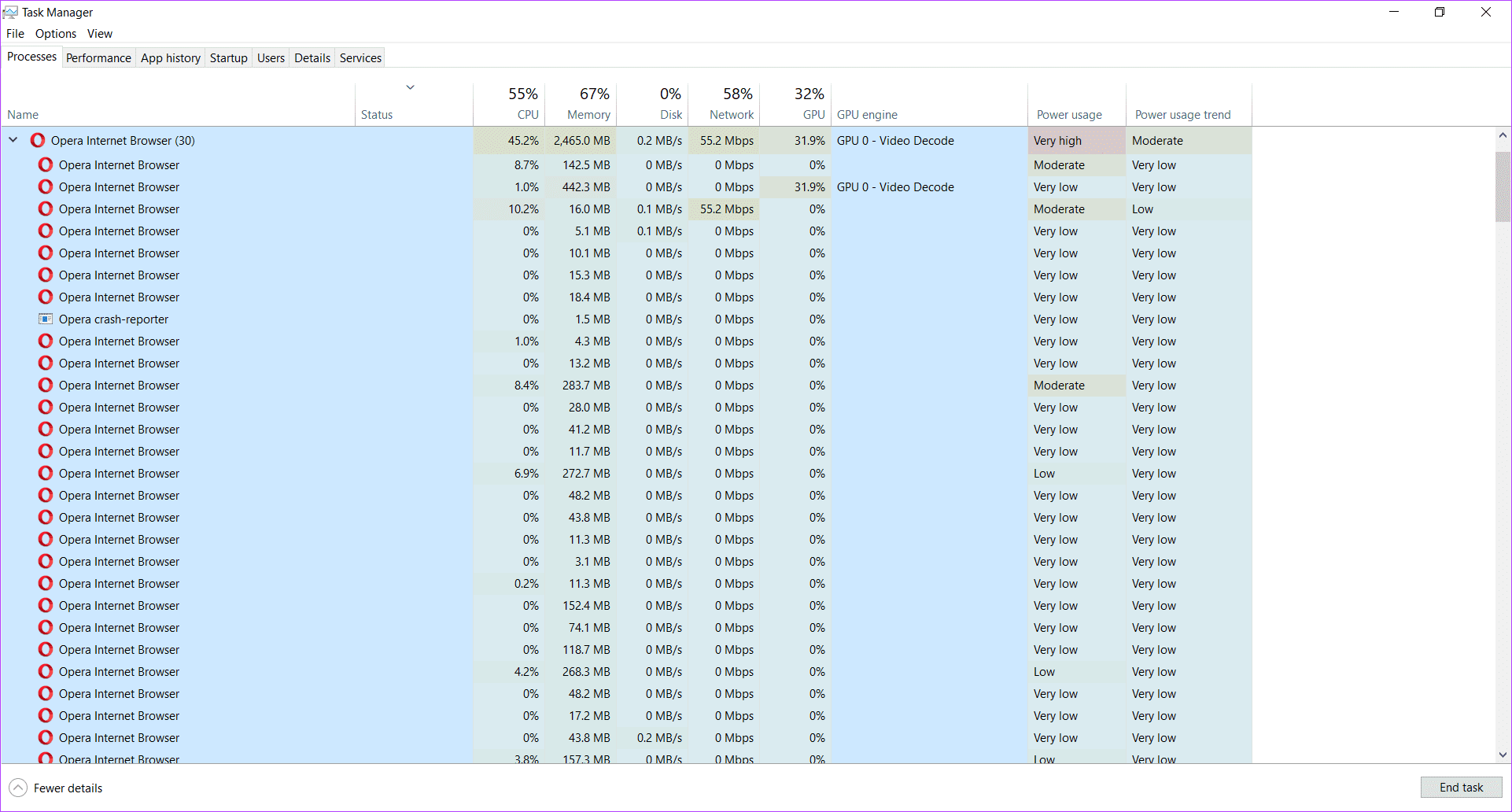Viewport: 1512px width, 812px height.
Task: Click the 'Low' trend cell in 16.0 MB row
Action: pos(1189,209)
